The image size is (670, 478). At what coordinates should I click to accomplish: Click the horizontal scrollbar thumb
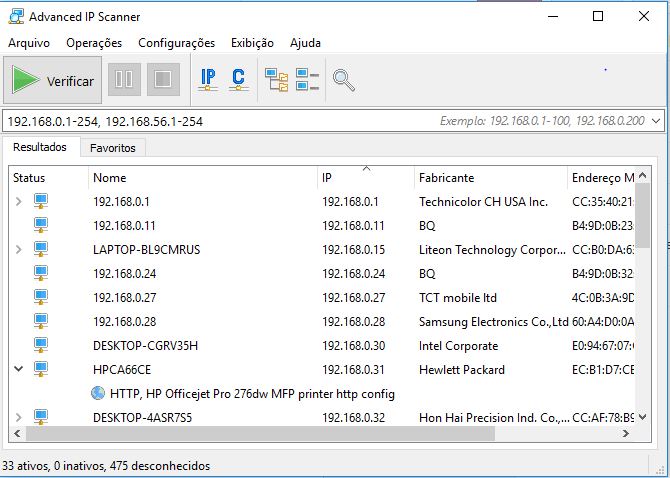click(x=260, y=434)
